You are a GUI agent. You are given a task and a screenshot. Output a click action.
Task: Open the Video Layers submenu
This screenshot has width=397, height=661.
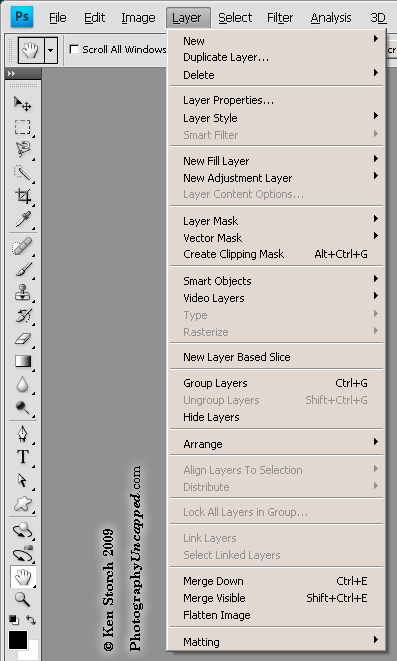(x=276, y=298)
